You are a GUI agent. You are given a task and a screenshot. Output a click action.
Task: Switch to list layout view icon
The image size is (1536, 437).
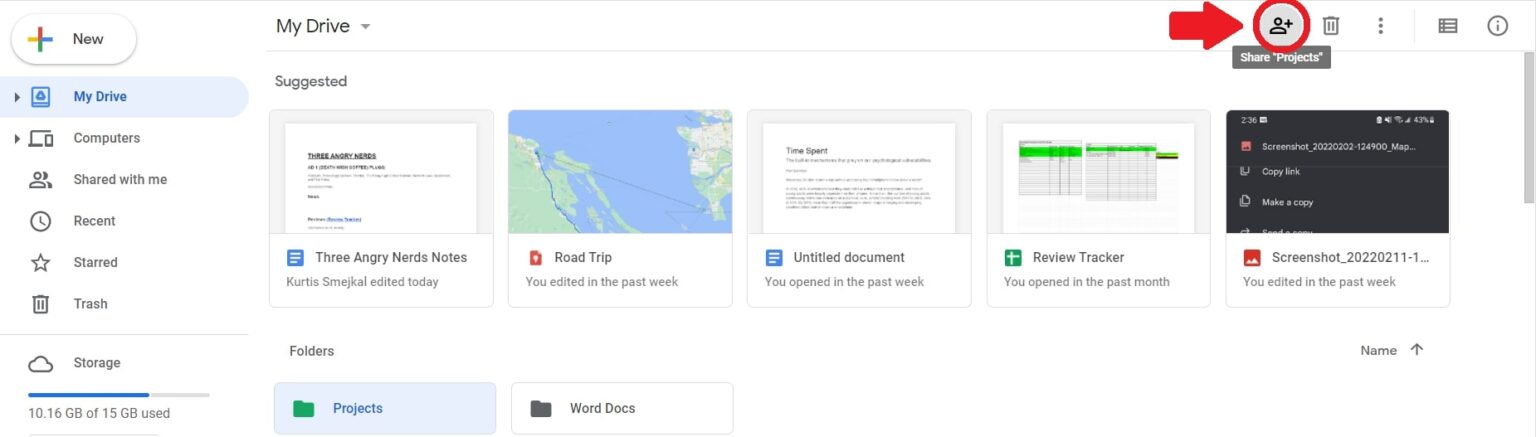click(x=1447, y=26)
